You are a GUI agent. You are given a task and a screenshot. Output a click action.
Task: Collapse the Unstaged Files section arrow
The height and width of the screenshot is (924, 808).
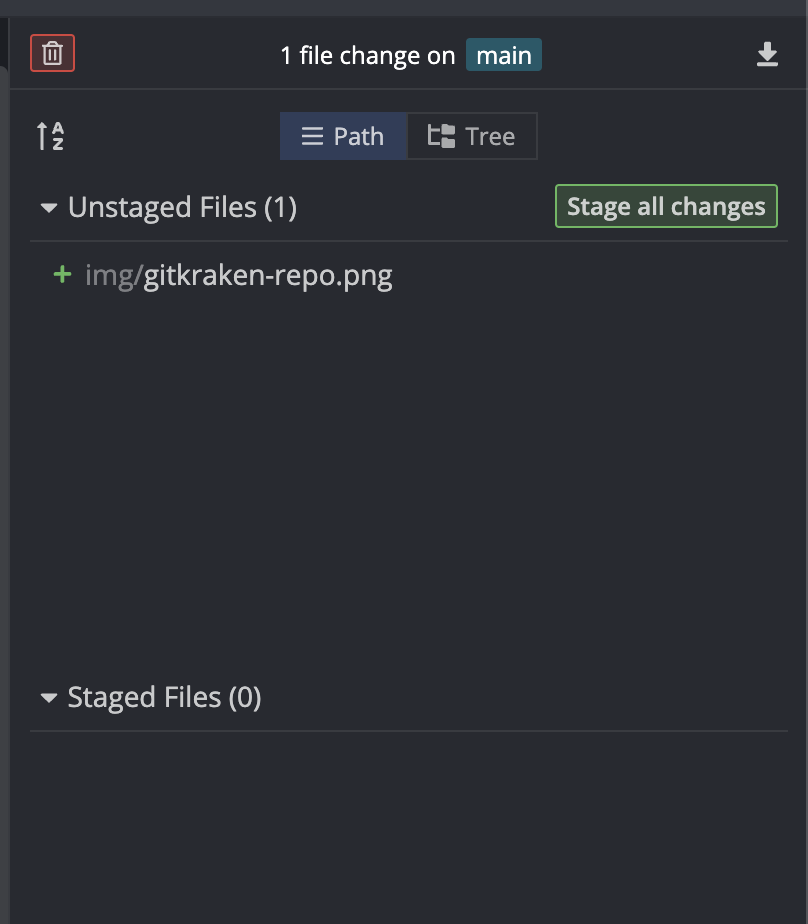[x=49, y=208]
